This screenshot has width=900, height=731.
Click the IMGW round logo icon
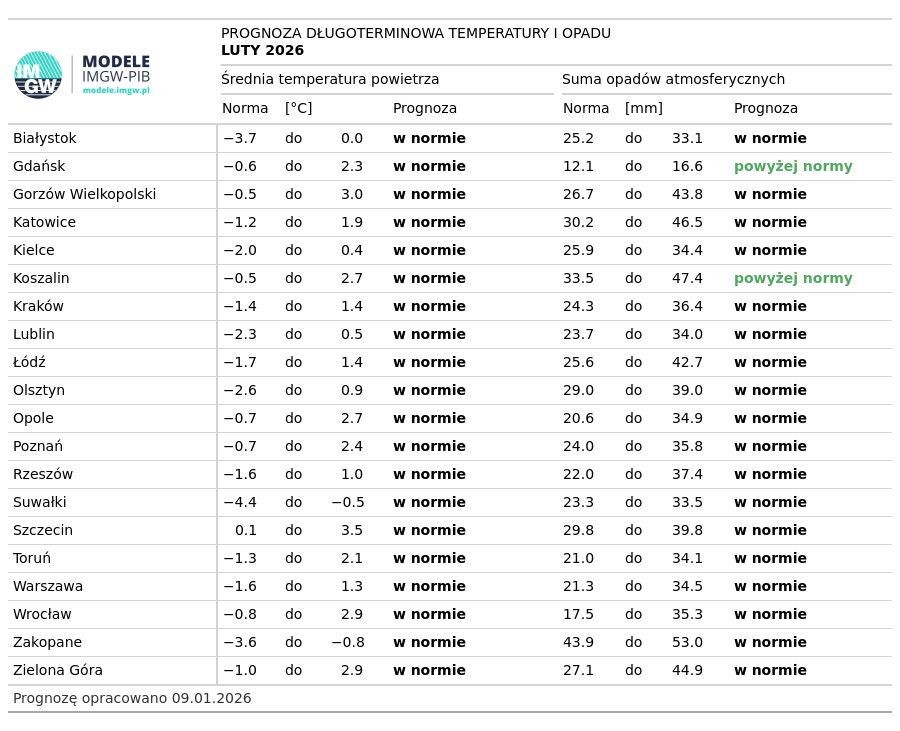point(38,75)
